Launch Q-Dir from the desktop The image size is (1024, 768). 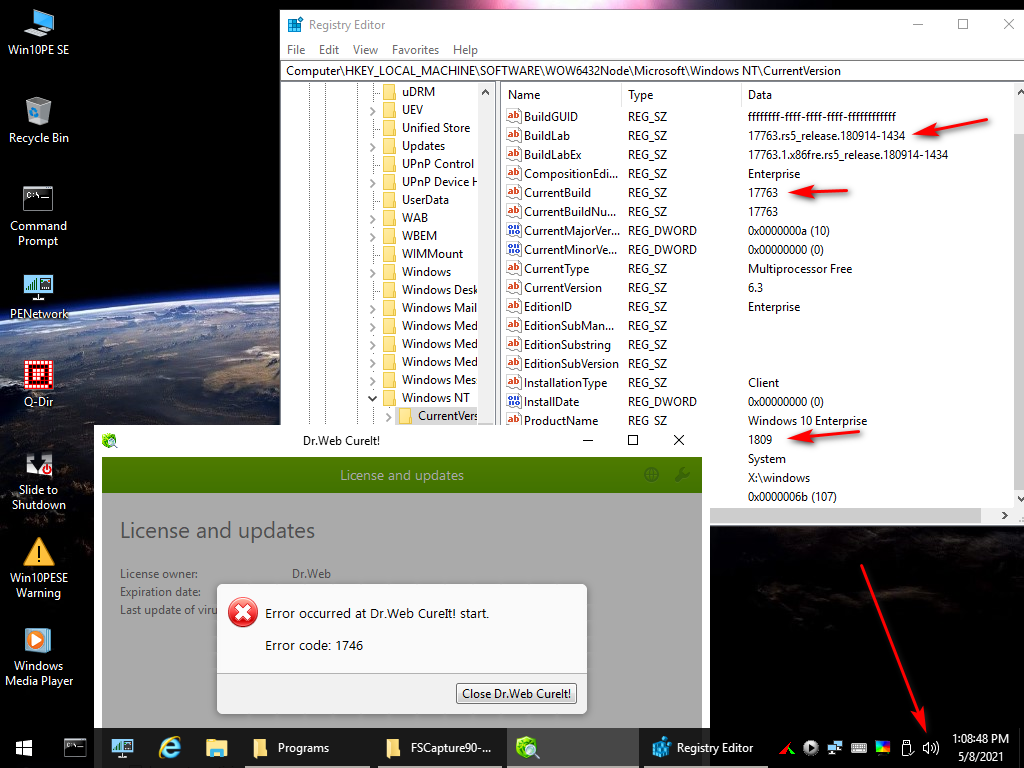coord(39,384)
